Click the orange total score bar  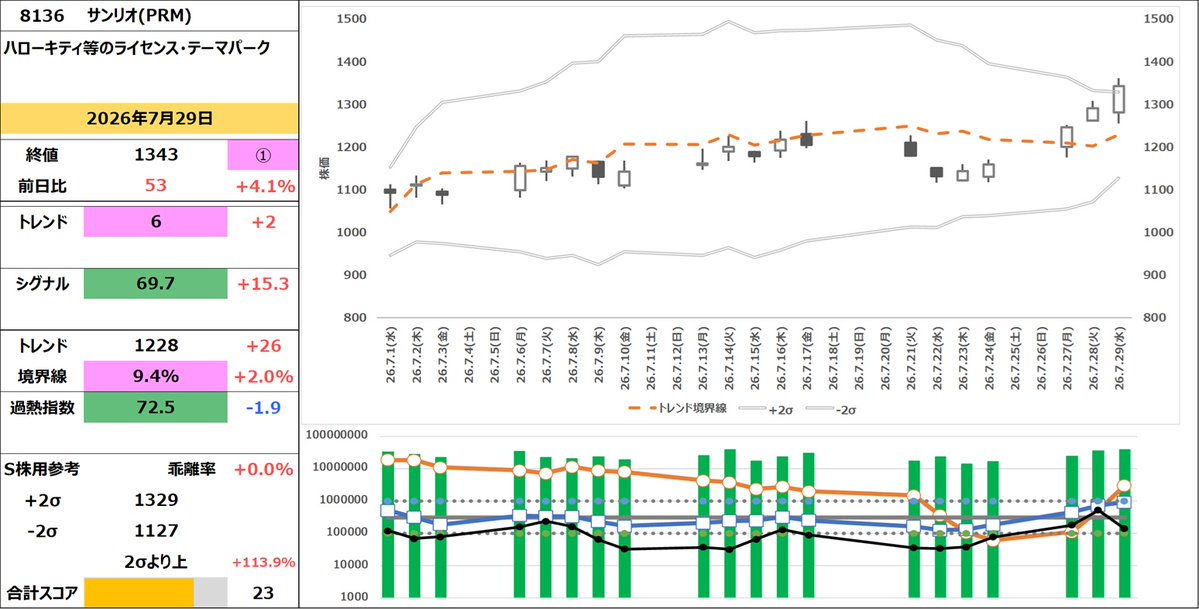pos(139,592)
